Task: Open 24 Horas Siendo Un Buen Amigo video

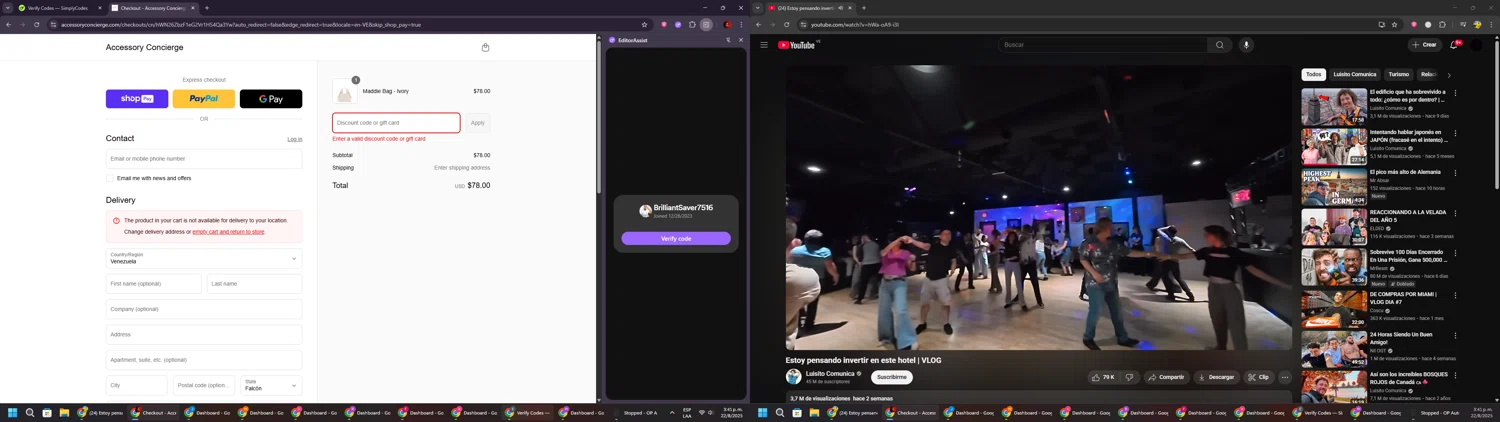Action: pos(1334,349)
